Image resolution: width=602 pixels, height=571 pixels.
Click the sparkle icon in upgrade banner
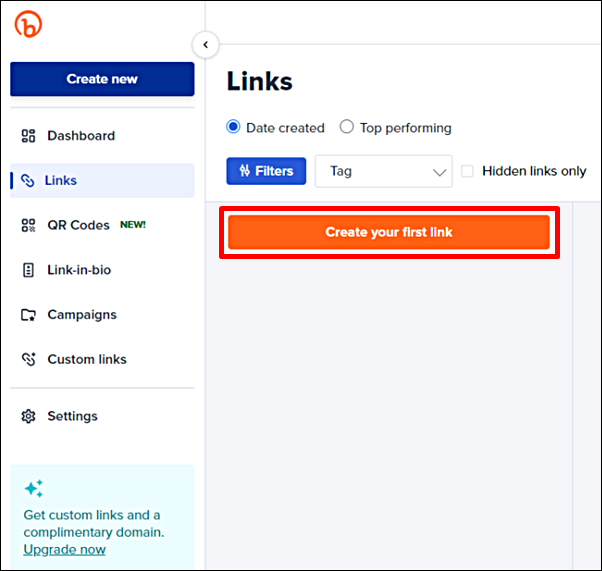pos(34,488)
